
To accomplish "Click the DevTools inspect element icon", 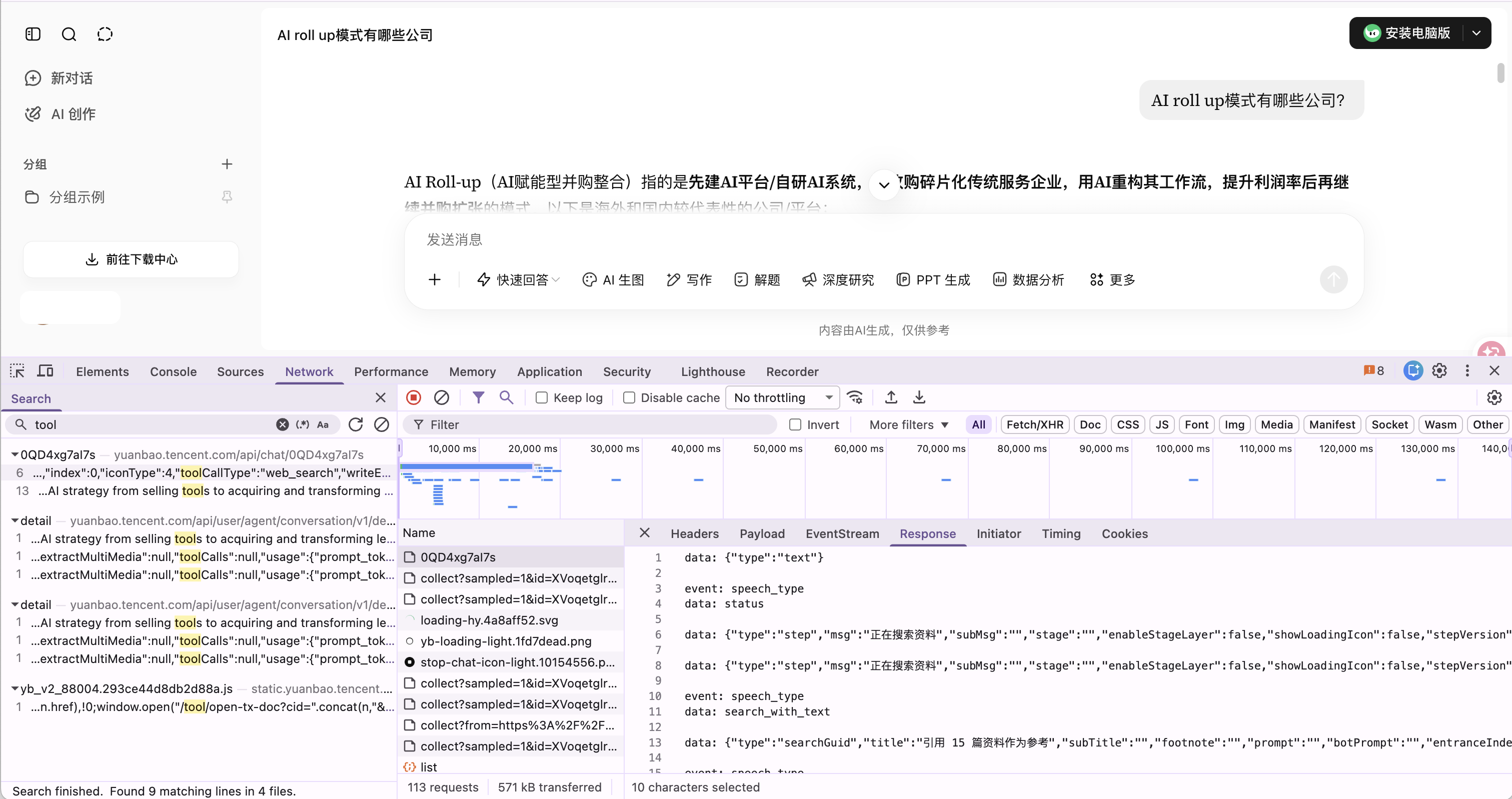I will click(x=17, y=371).
